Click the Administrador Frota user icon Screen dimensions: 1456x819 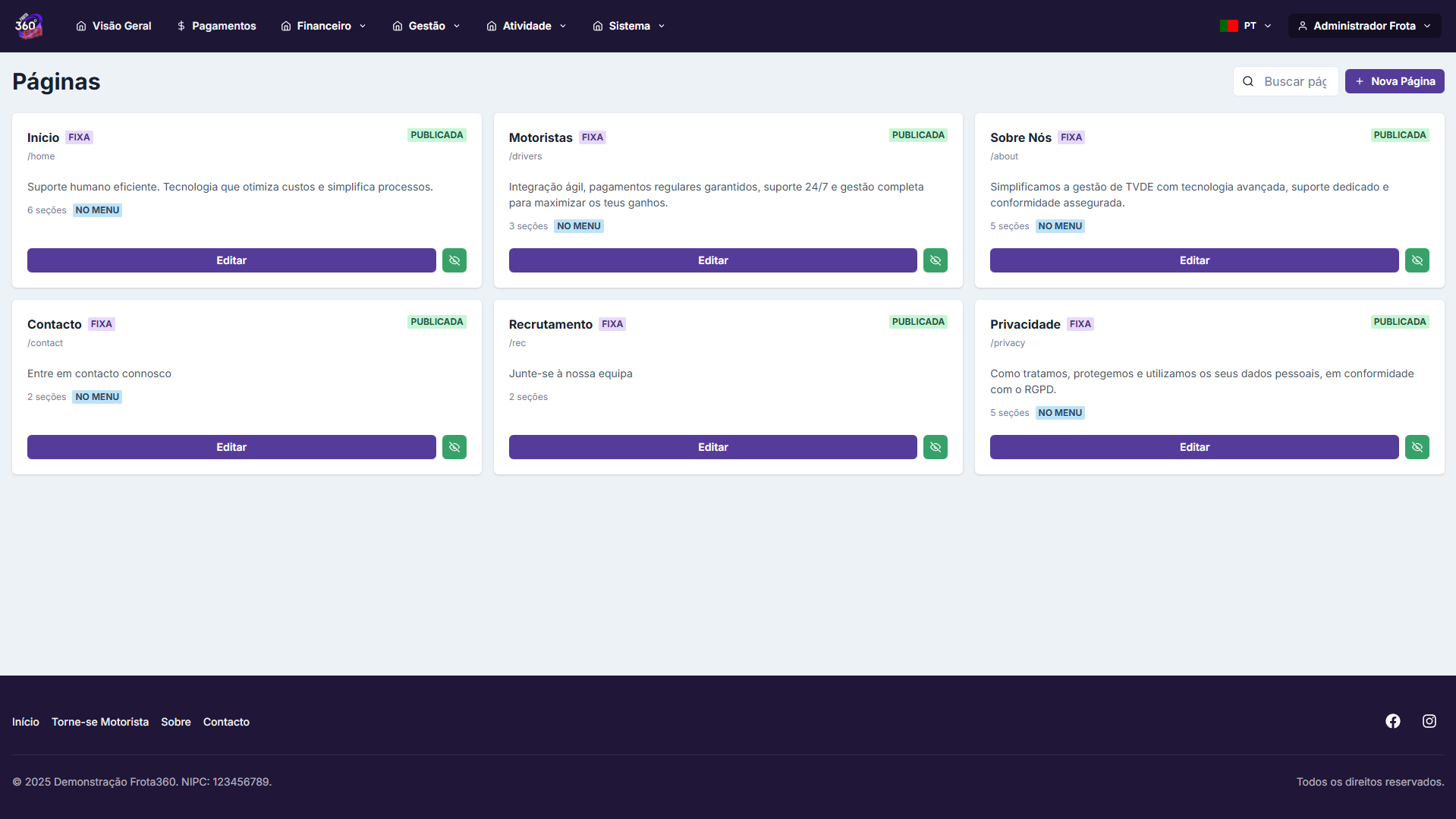point(1302,26)
